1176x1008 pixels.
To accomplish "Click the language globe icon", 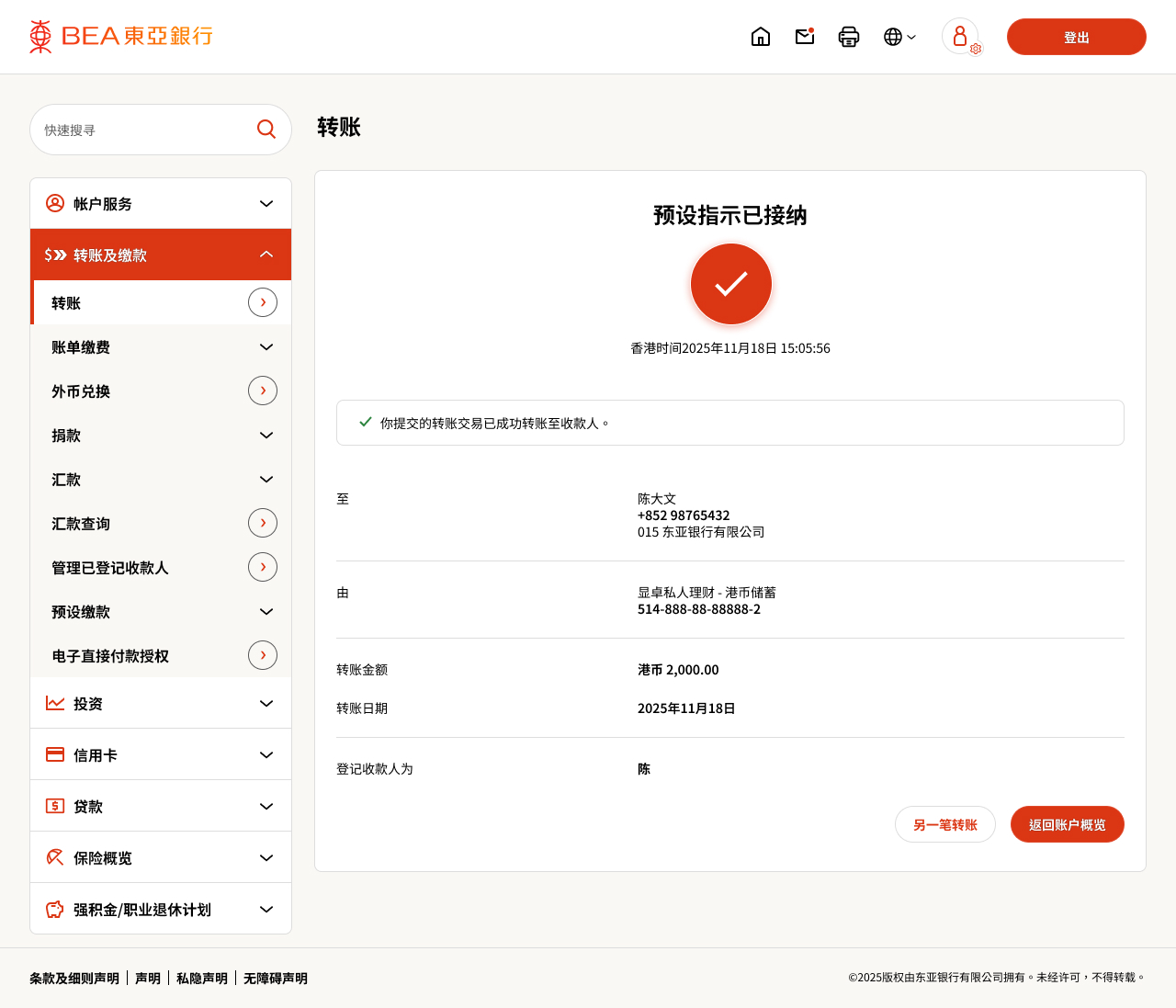I will pos(892,37).
